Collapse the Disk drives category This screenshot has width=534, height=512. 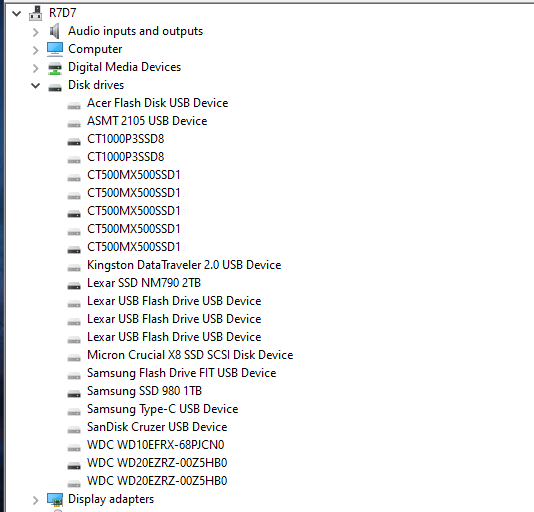tap(35, 86)
